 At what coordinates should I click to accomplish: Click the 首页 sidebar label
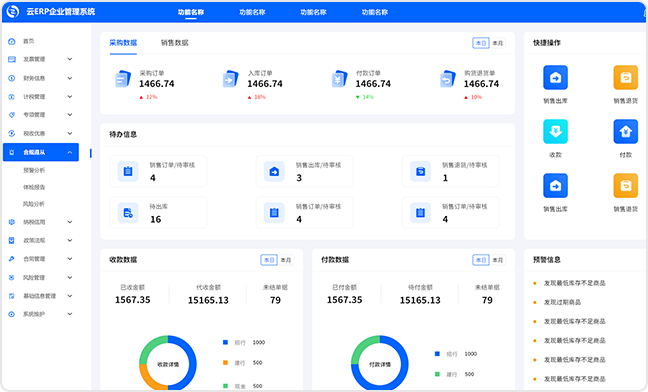click(29, 41)
